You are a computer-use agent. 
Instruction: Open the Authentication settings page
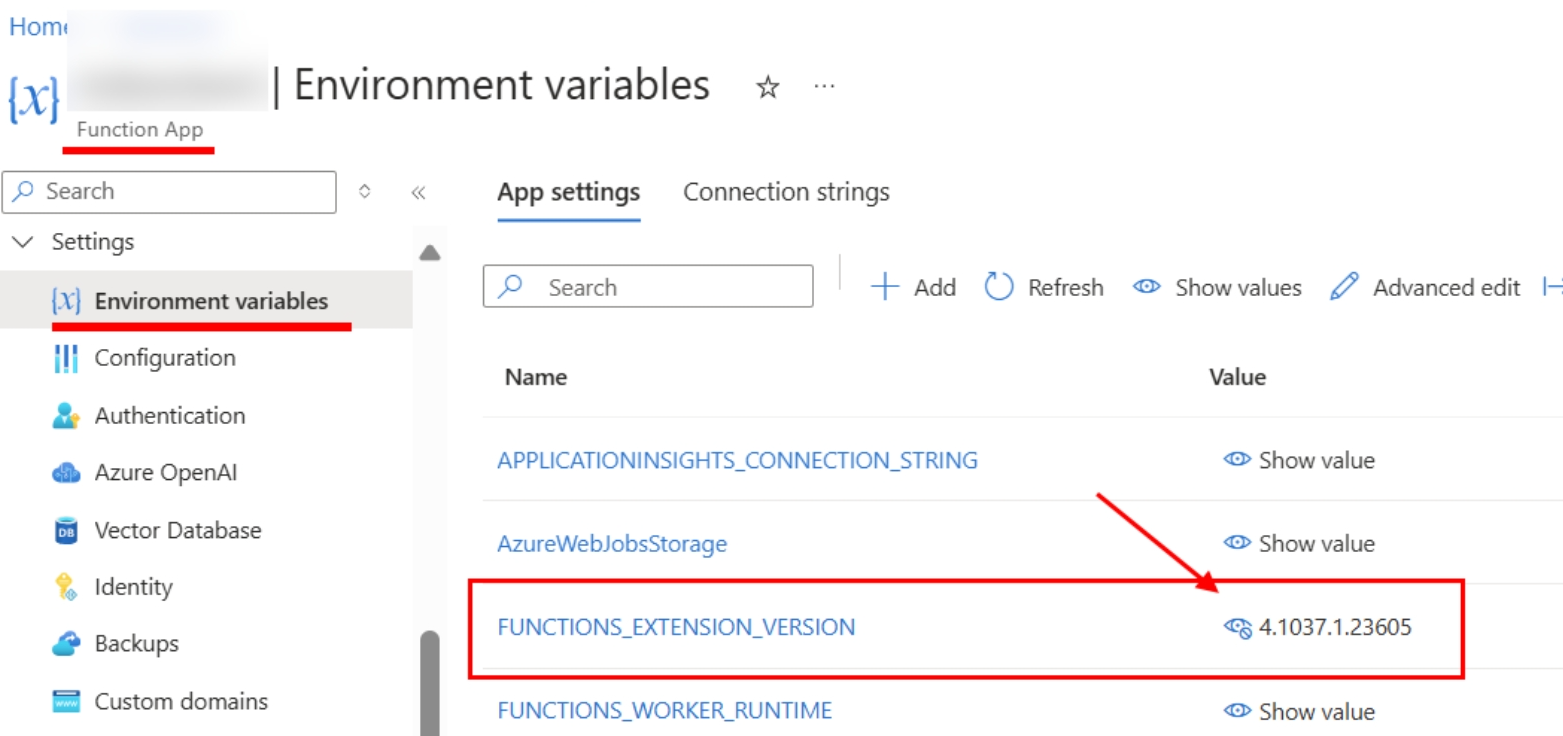(169, 415)
